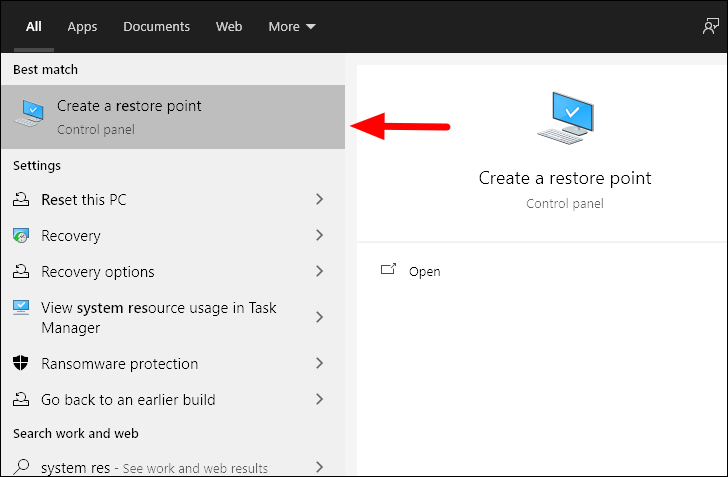Viewport: 728px width, 477px height.
Task: Open the More dropdown filter
Action: pos(292,26)
